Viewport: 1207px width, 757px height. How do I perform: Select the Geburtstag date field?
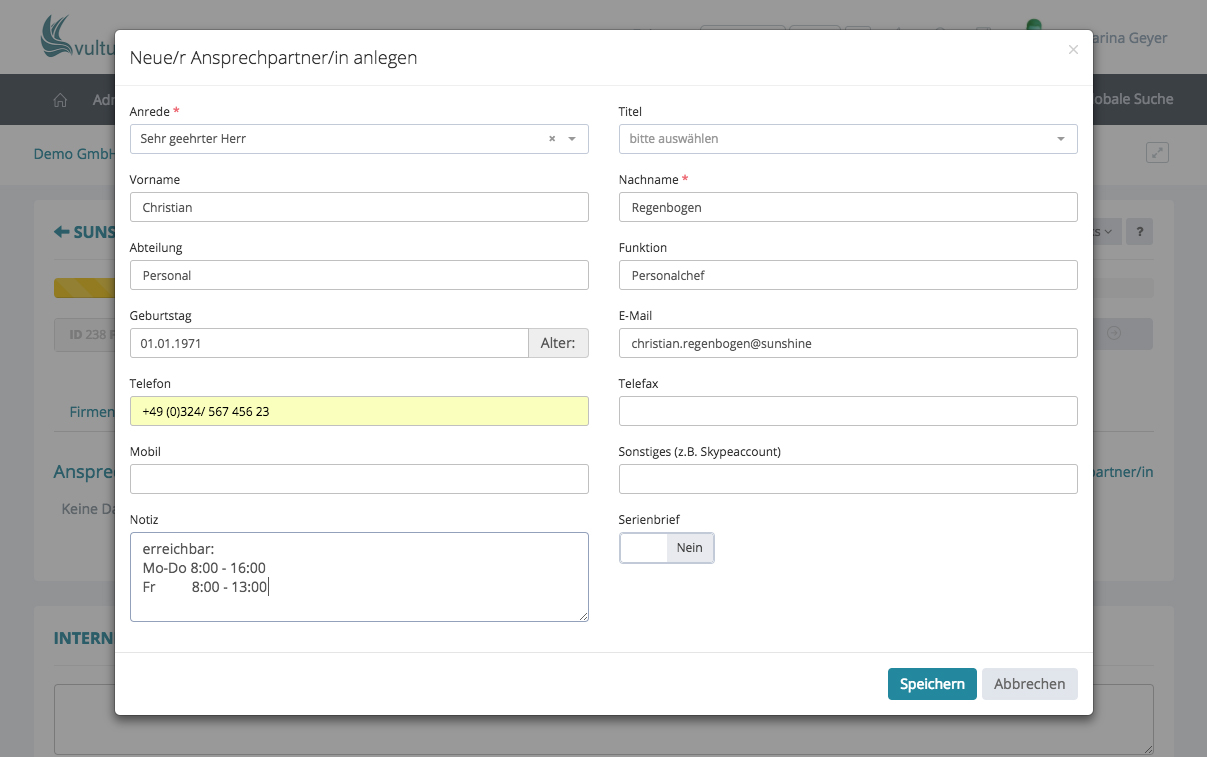point(329,343)
